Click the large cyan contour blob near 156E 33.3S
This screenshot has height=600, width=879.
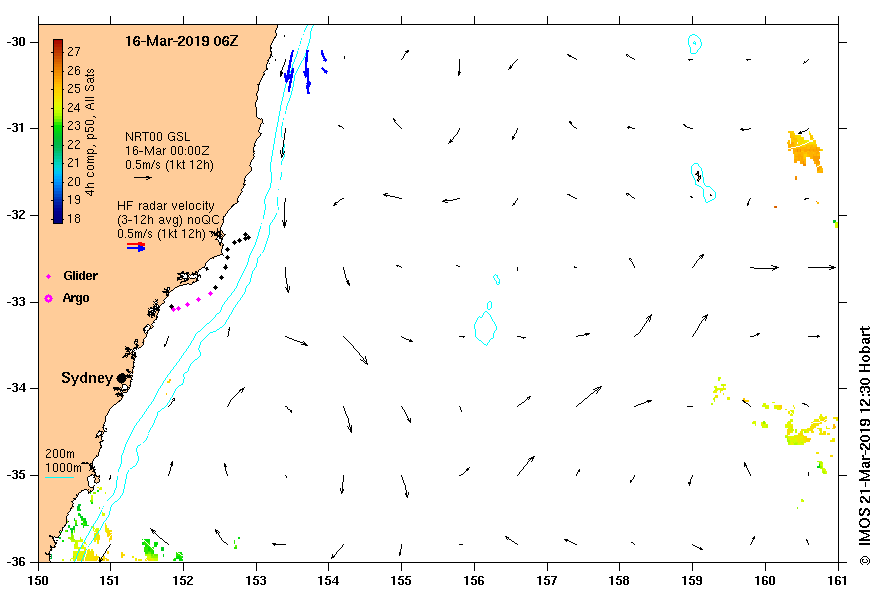coord(485,327)
